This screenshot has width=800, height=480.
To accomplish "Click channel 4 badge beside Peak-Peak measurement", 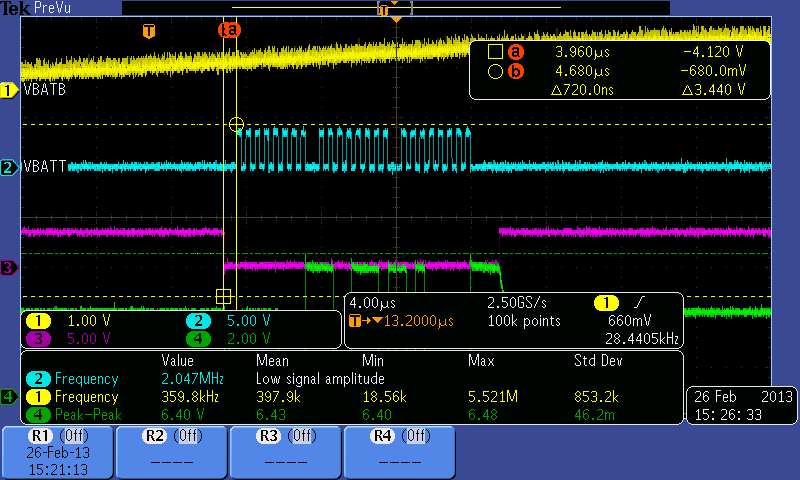I will click(x=38, y=414).
